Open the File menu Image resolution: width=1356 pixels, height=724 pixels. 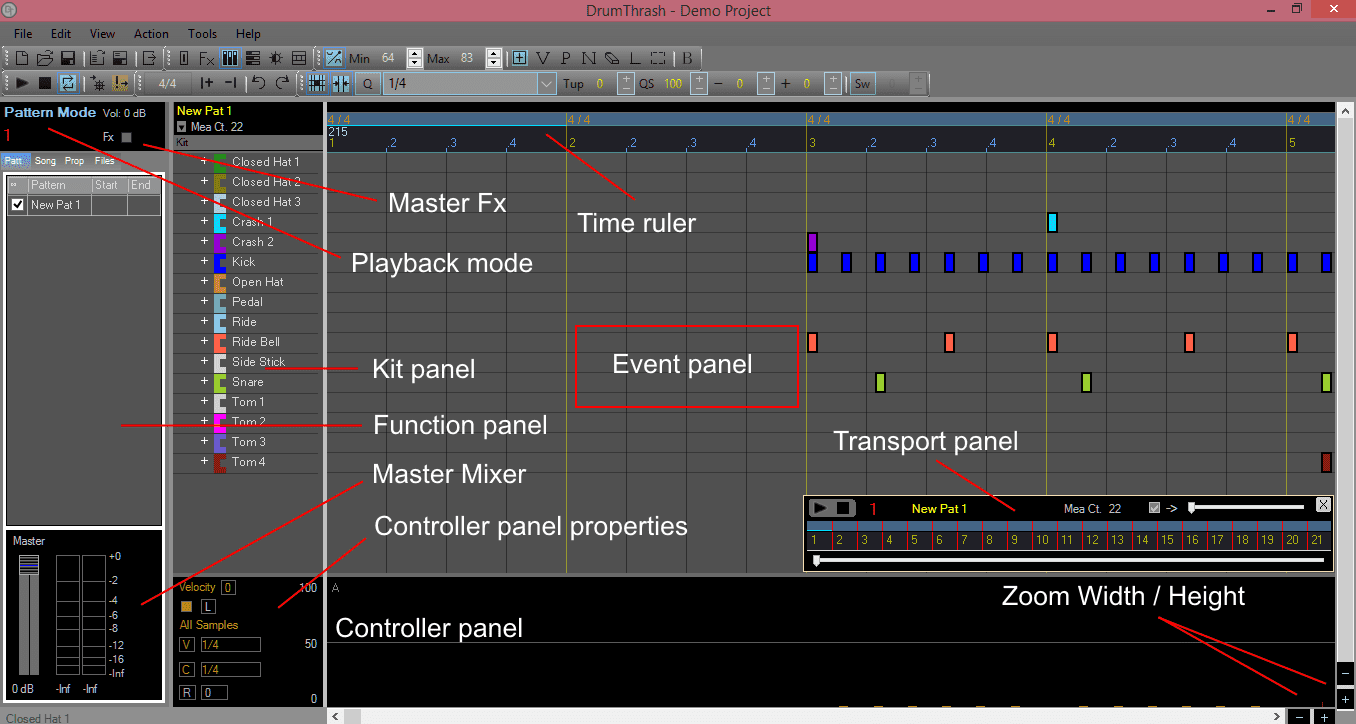click(x=23, y=33)
